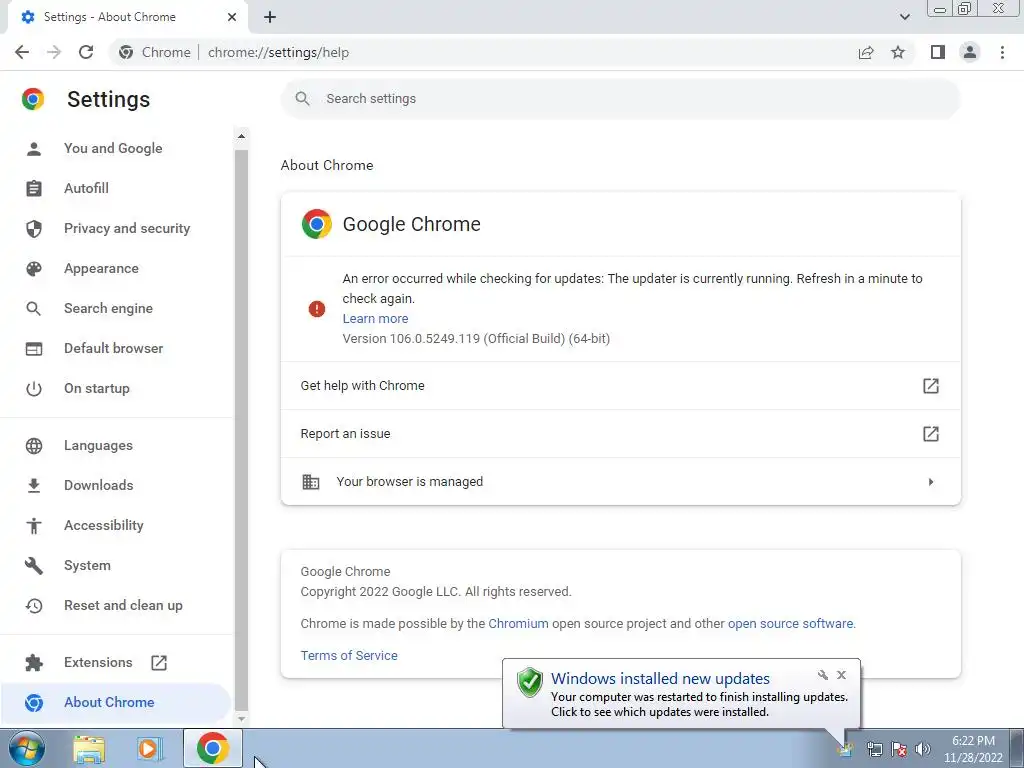Reload the page using the refresh icon
Screen dimensions: 1024x768
click(x=86, y=52)
